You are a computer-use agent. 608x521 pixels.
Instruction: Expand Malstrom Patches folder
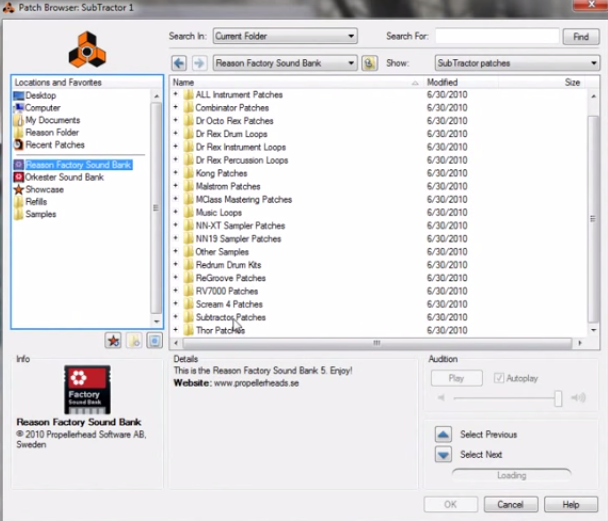(x=176, y=186)
